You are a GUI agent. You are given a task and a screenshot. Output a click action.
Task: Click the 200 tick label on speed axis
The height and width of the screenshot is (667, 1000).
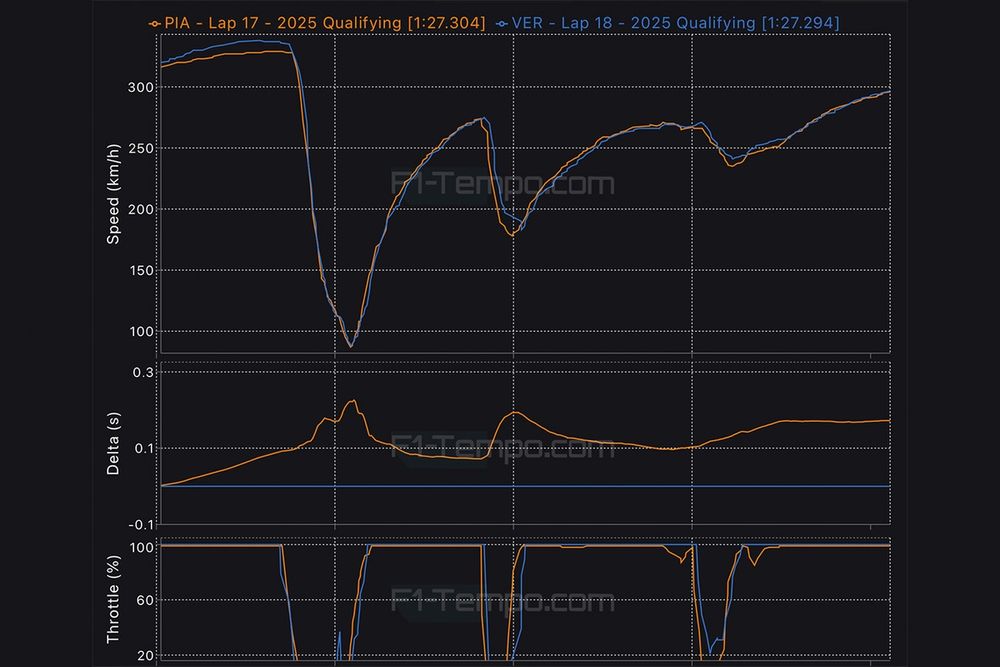tap(138, 209)
